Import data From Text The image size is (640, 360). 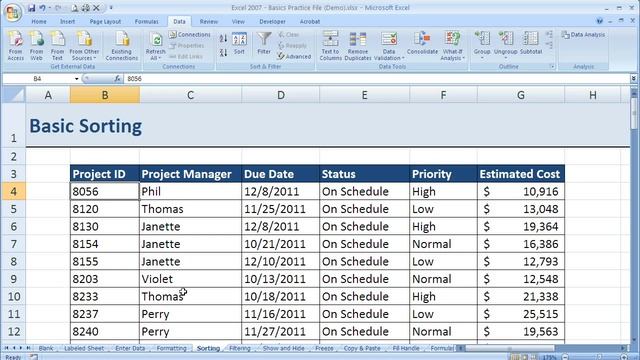(x=57, y=45)
